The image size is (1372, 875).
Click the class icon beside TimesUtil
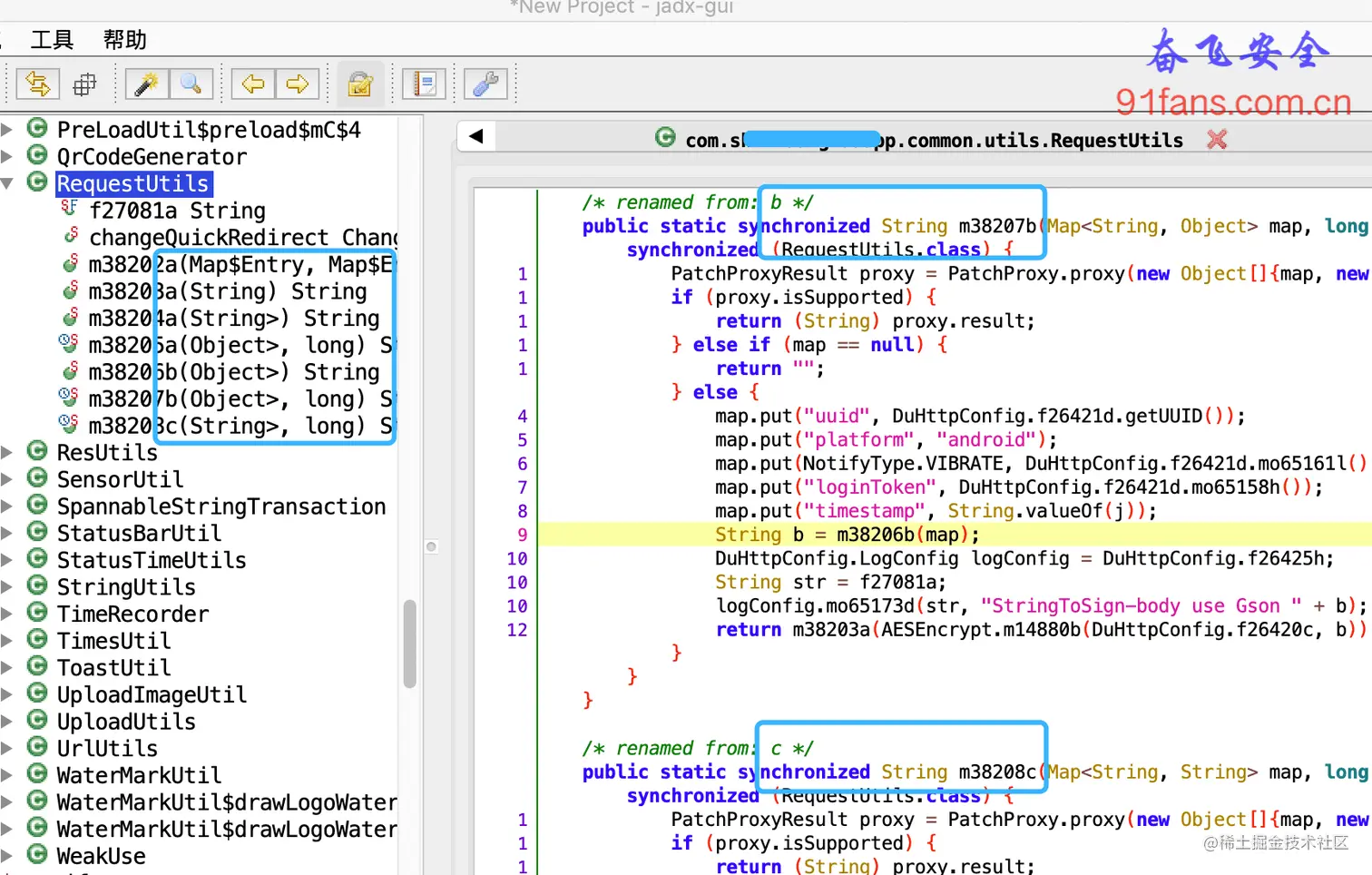tap(37, 639)
